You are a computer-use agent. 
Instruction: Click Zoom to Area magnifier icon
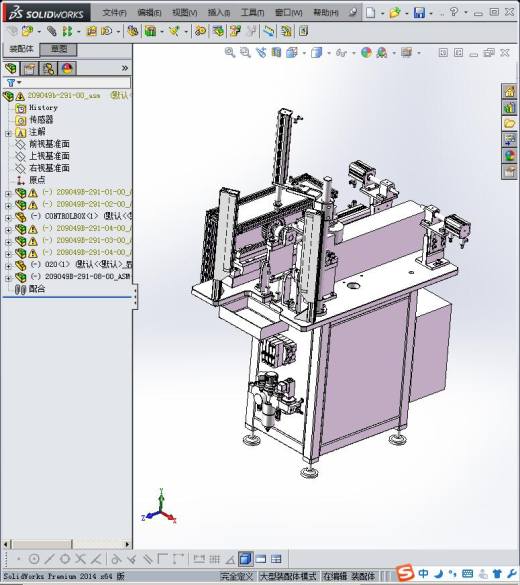(x=245, y=53)
